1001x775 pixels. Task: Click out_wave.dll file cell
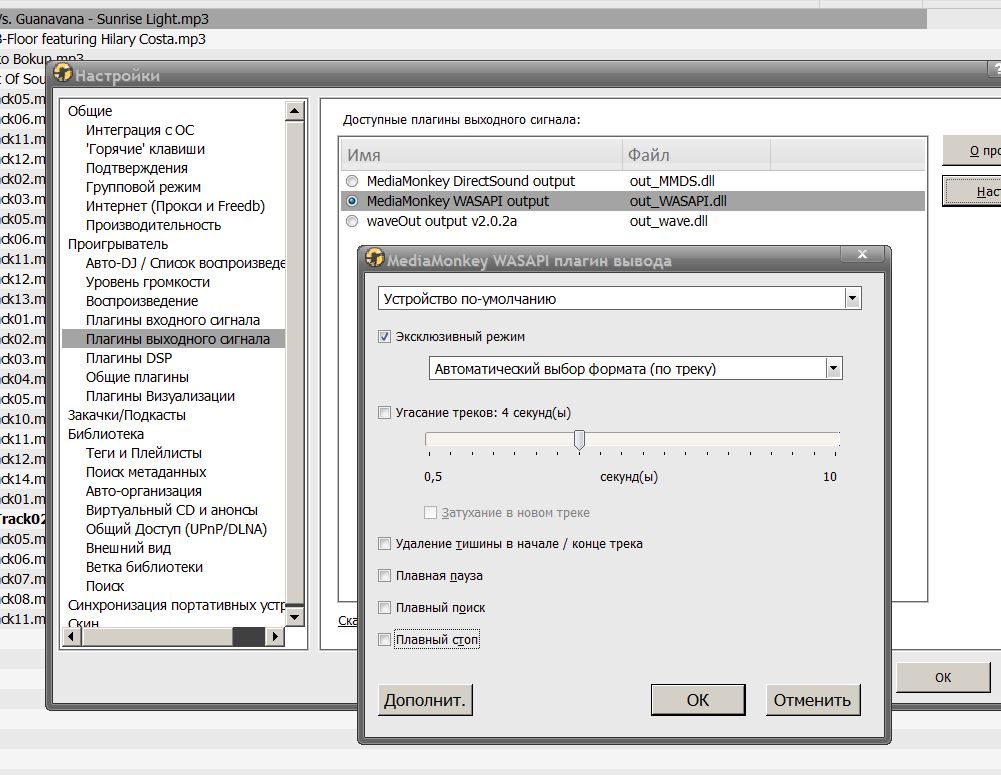[668, 222]
